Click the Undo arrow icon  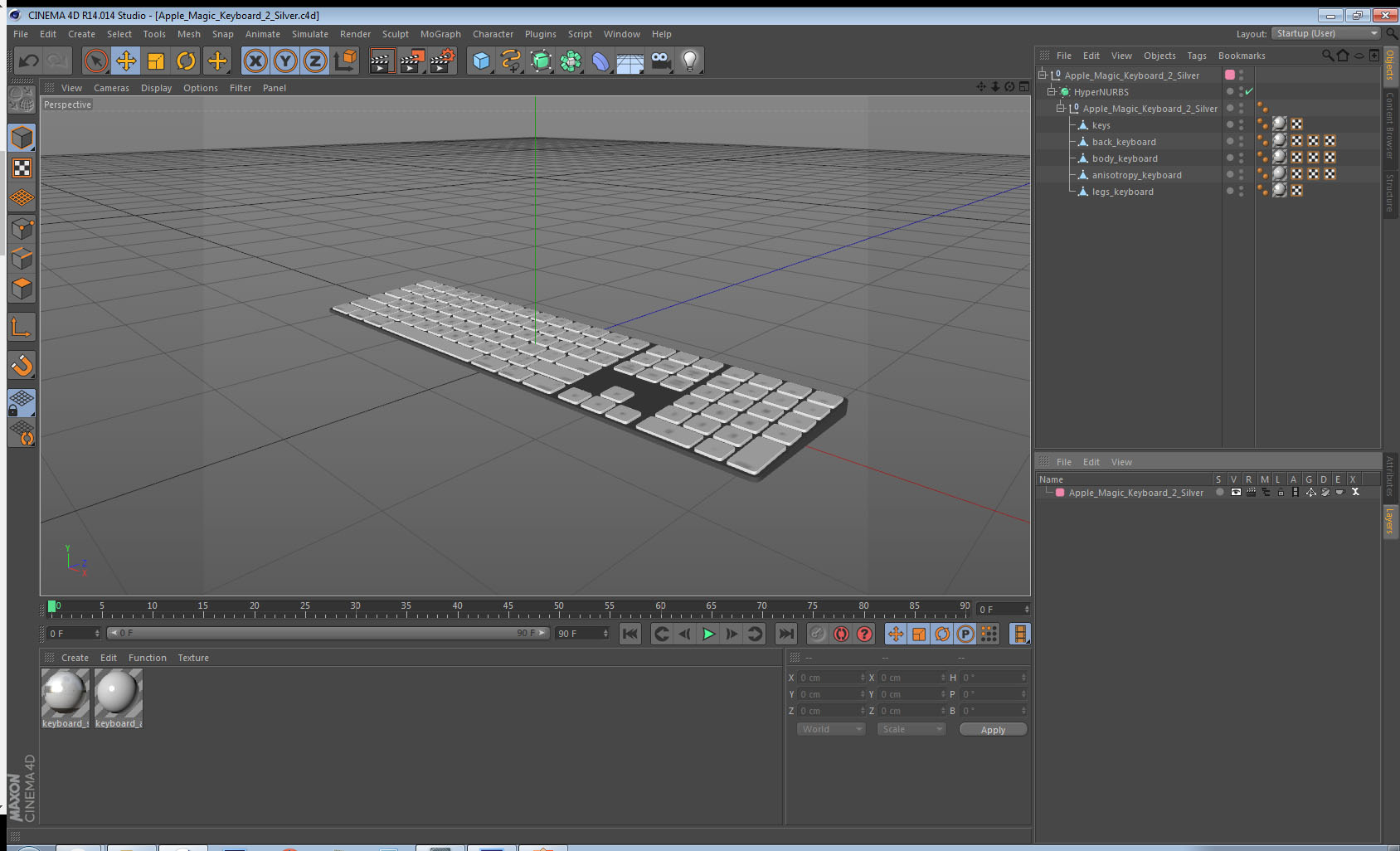click(x=28, y=61)
